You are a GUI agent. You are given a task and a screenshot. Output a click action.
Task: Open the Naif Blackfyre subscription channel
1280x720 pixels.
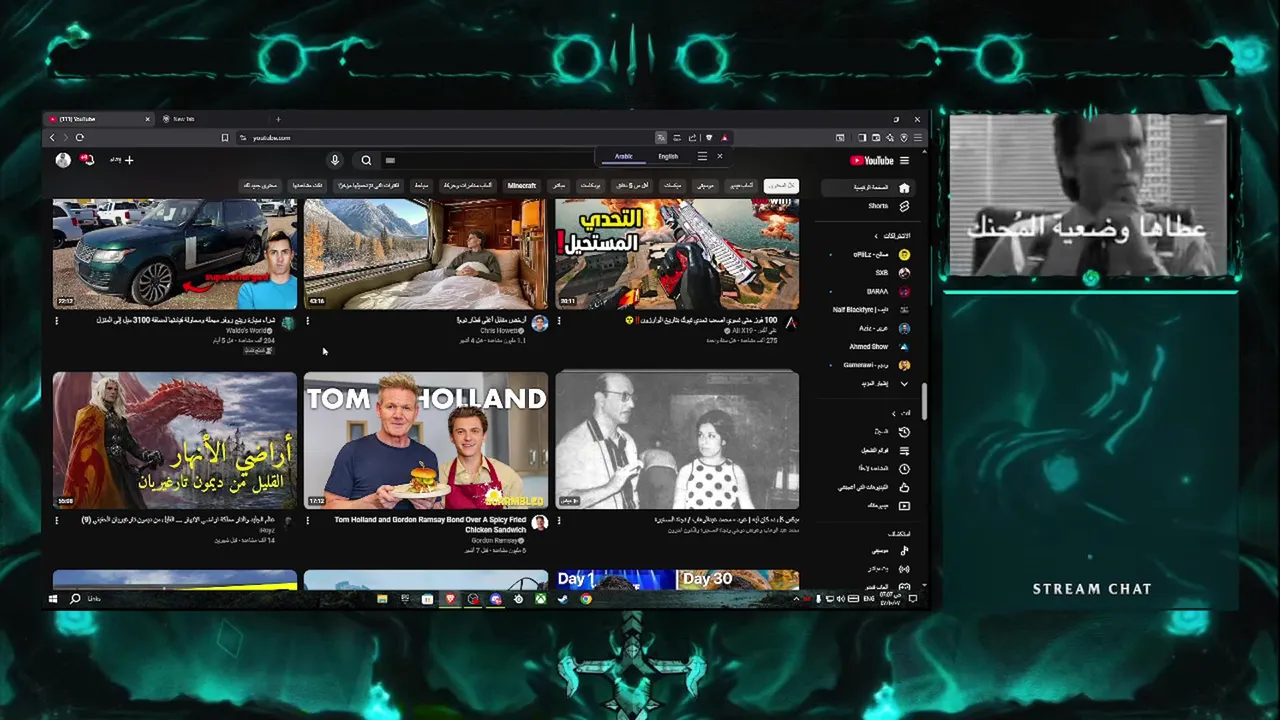(869, 310)
